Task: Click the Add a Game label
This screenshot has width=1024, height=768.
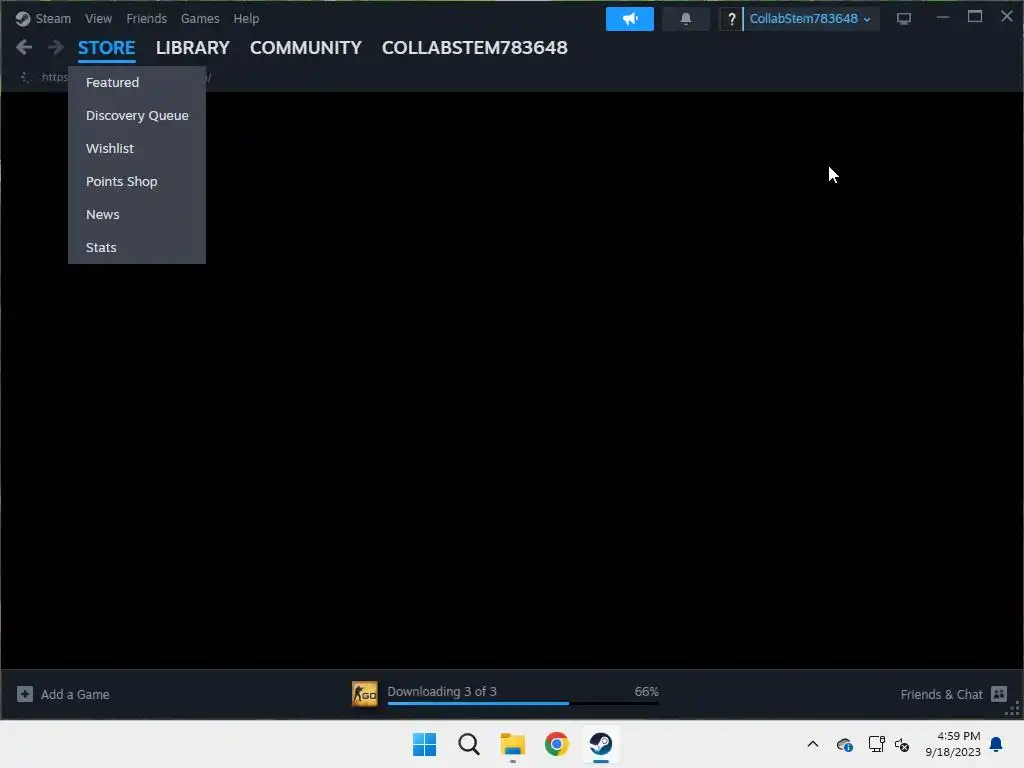Action: pyautogui.click(x=75, y=694)
